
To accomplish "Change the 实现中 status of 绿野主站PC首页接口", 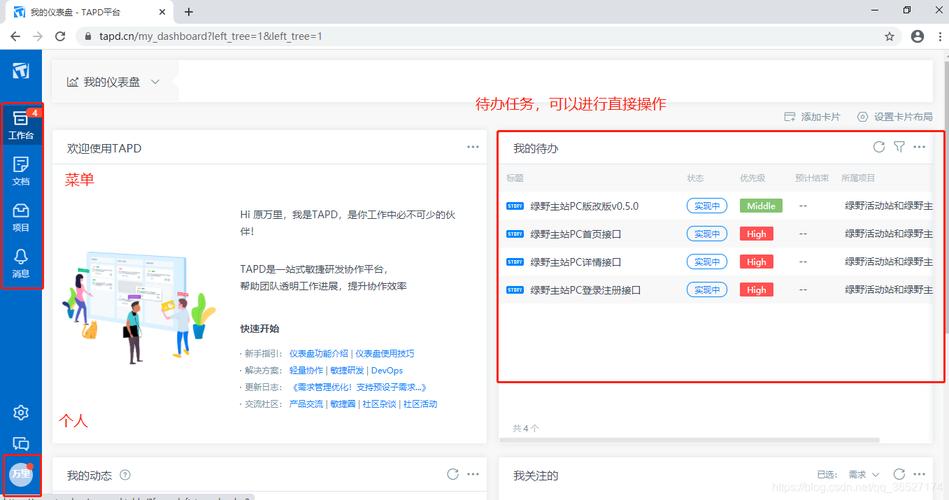I will [x=707, y=234].
